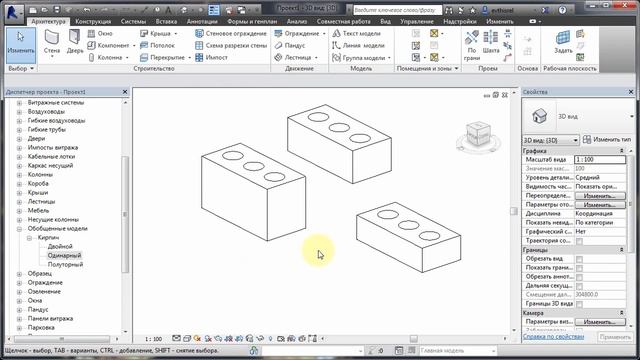Click the 3D вид house thumbnail in Properties

pos(539,116)
